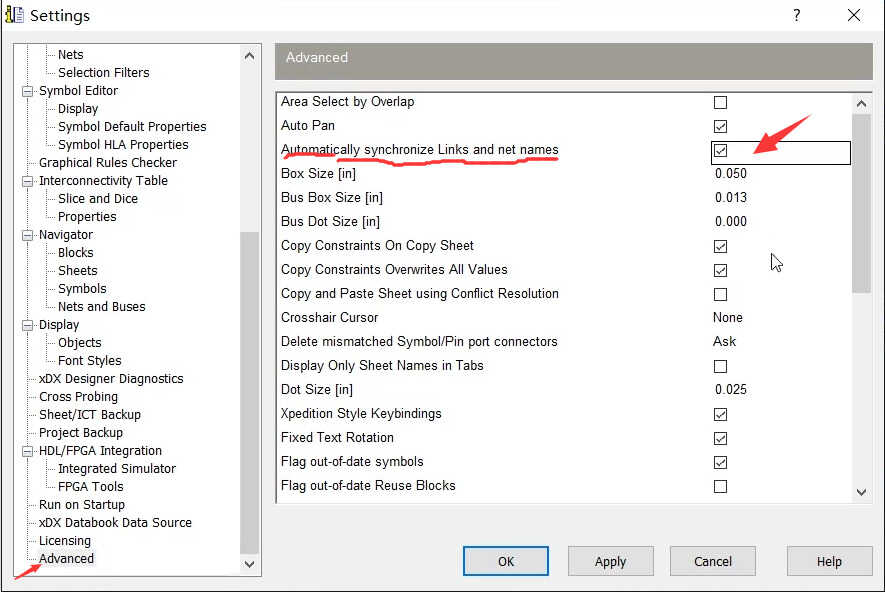Screen dimensions: 885x592
Task: Close the Settings dialog
Action: point(854,15)
